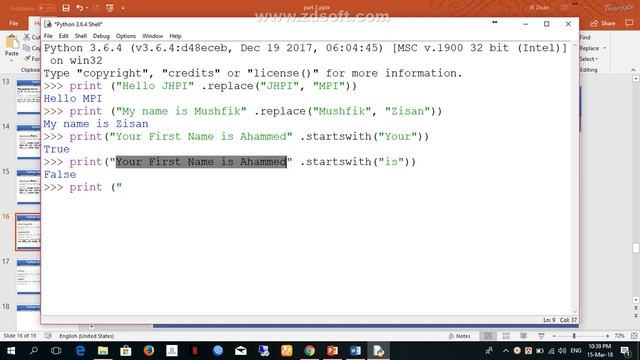640x360 pixels.
Task: Click Find in PowerPoint Editing group
Action: tap(585, 37)
